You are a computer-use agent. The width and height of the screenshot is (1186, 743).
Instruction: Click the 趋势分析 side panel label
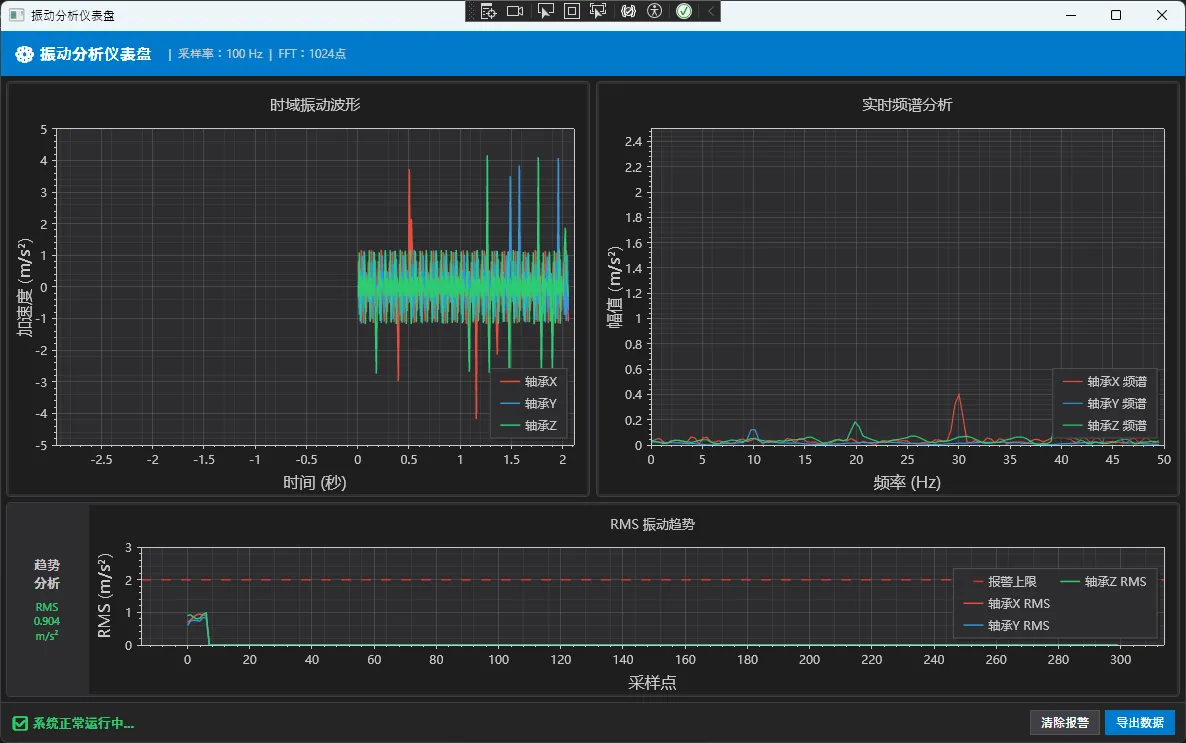pos(47,573)
